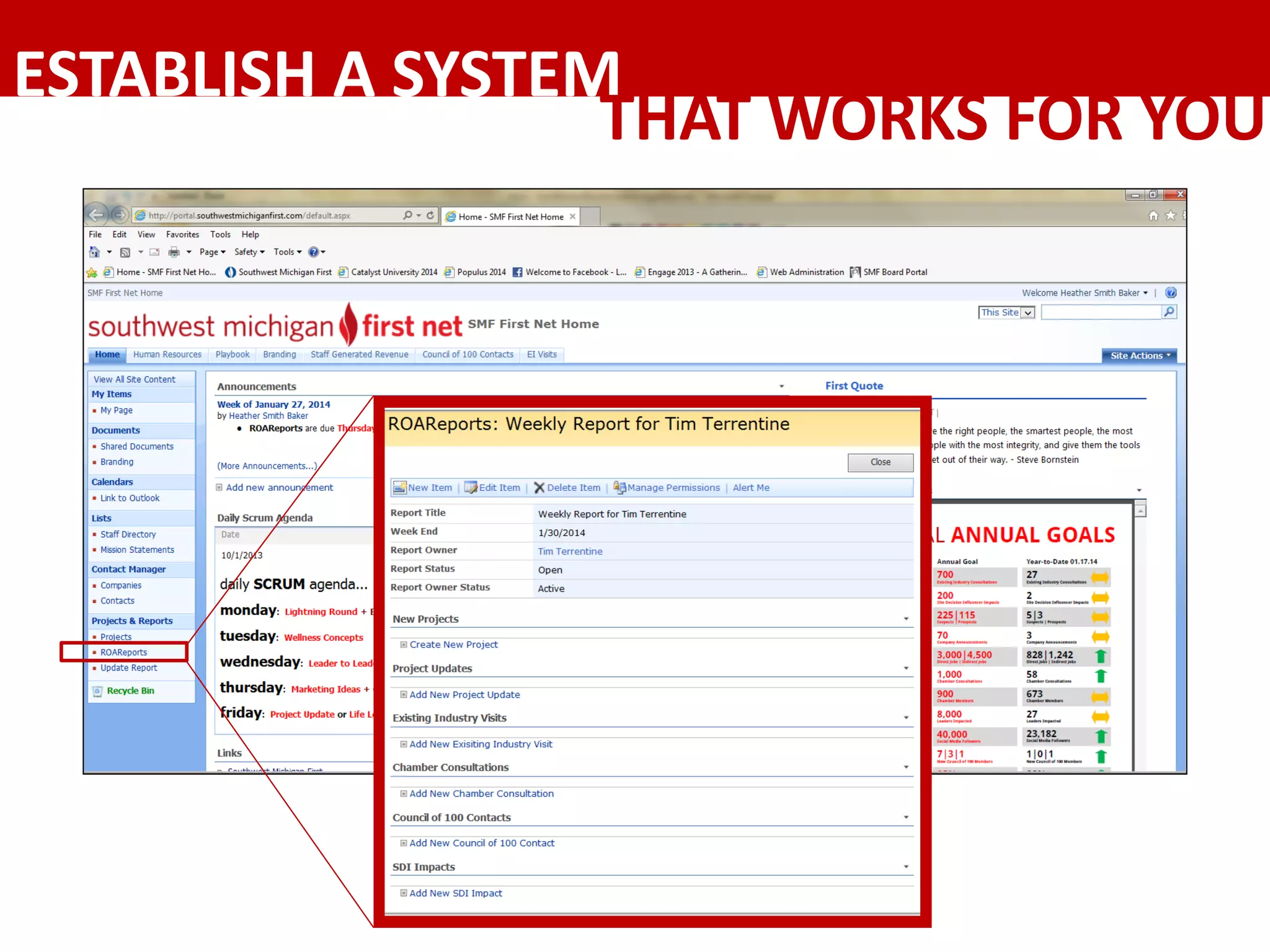
Task: Click the browser Back arrow button
Action: click(97, 214)
